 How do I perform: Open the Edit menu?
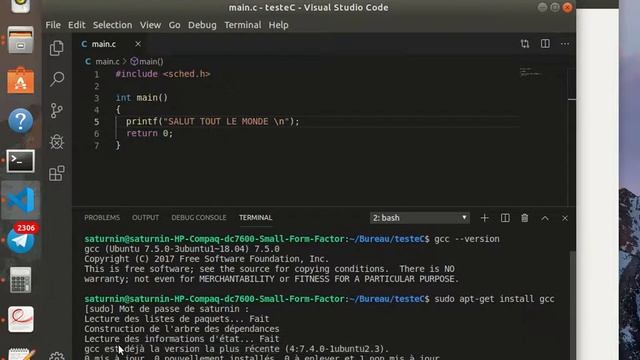coord(77,25)
